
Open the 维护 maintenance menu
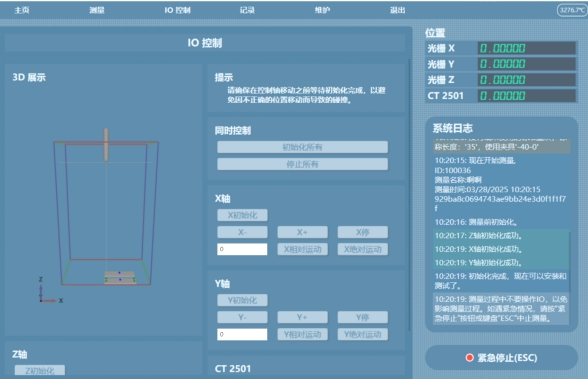[x=322, y=10]
